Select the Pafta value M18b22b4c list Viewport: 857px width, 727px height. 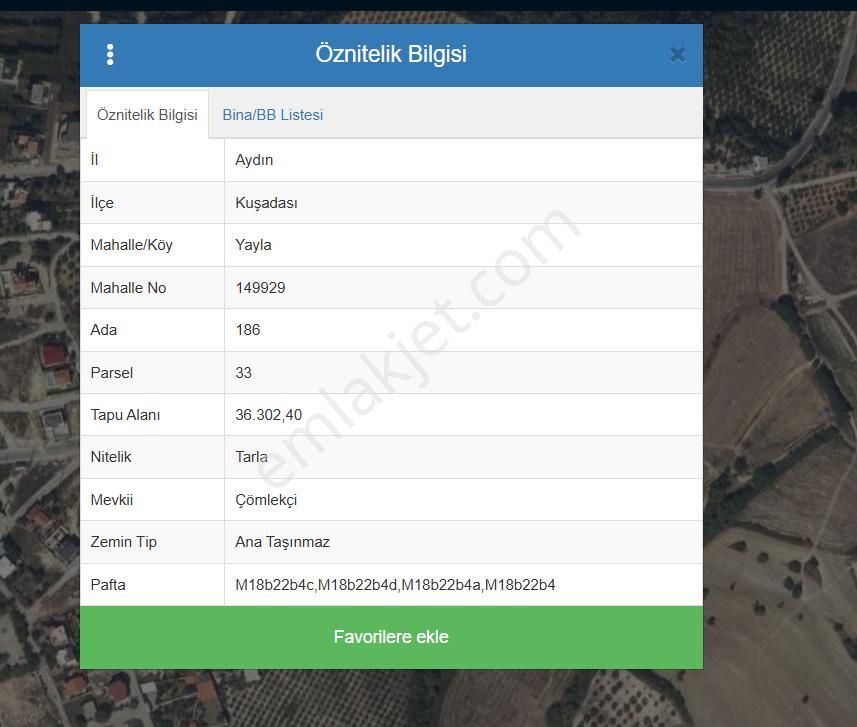[x=395, y=585]
